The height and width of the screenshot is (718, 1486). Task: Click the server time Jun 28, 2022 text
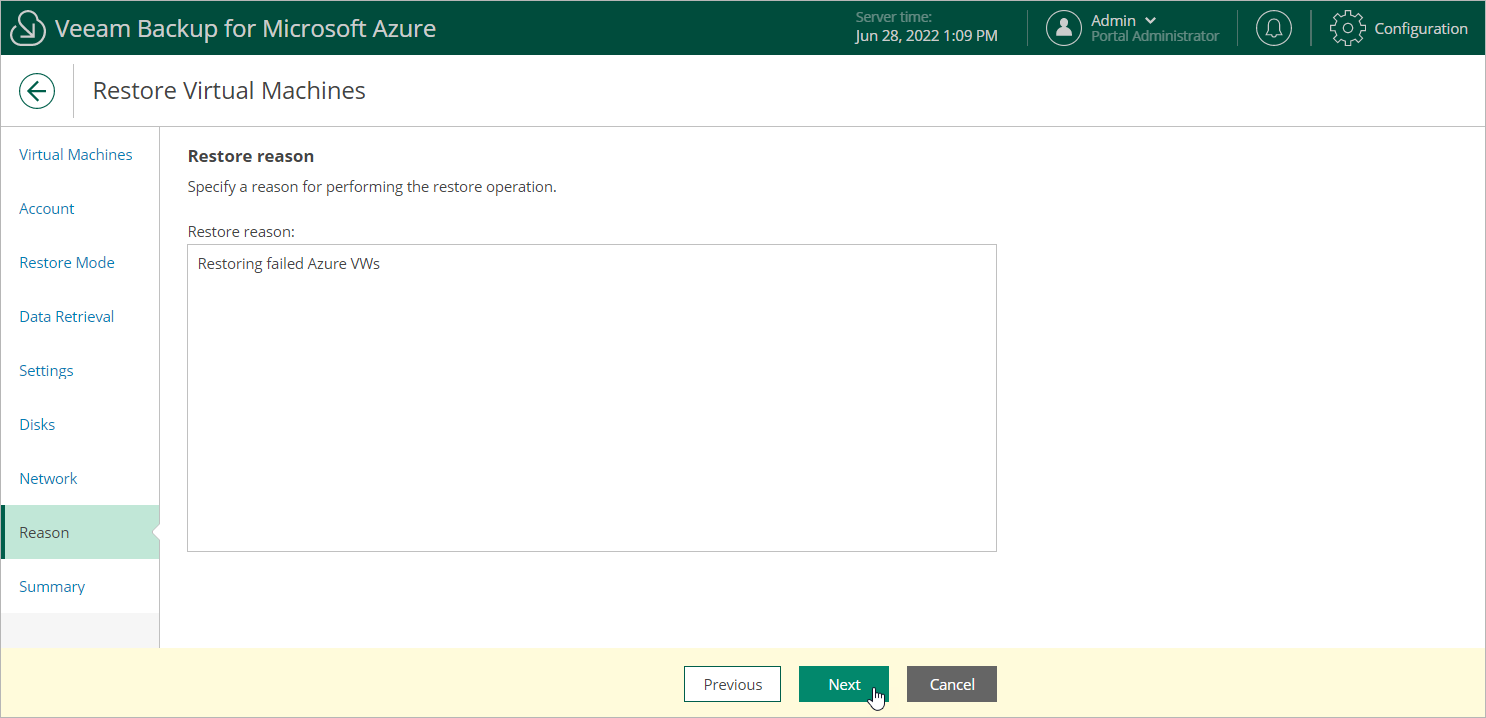click(x=926, y=36)
